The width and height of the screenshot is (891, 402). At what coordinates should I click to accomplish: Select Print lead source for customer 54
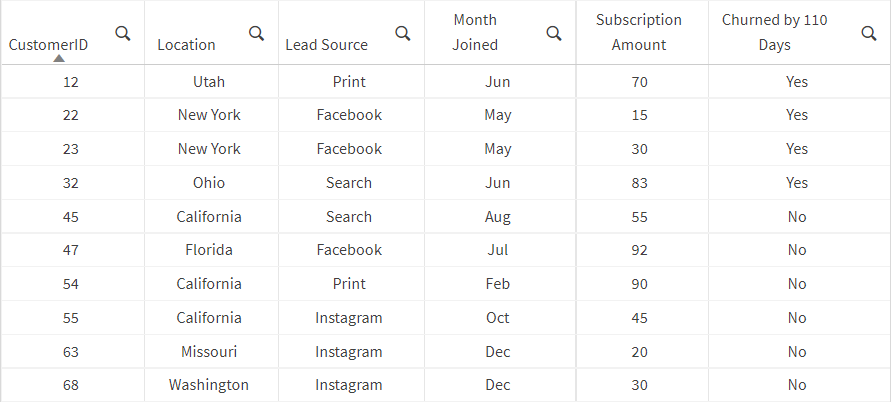349,284
